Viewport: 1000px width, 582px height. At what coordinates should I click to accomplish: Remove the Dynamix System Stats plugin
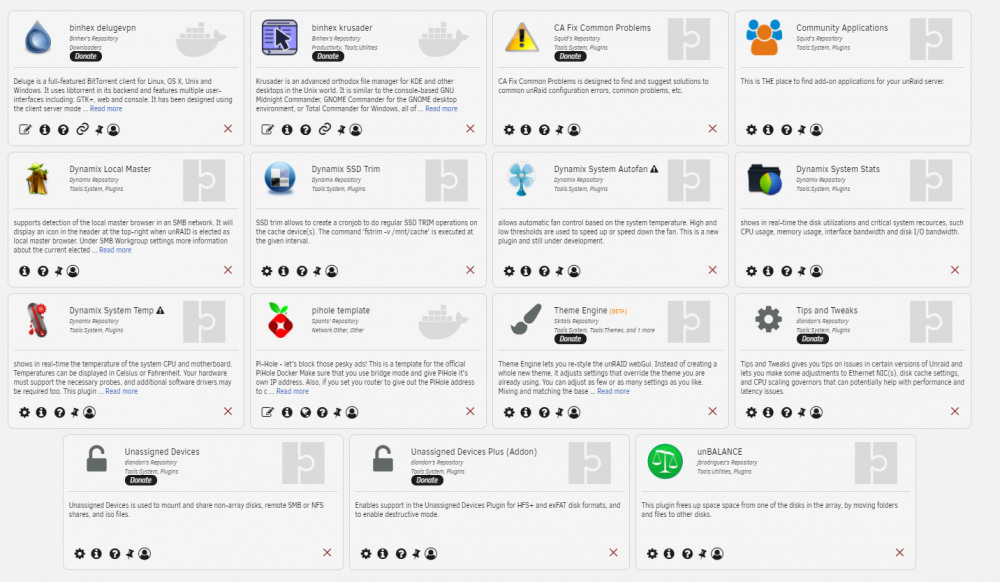point(955,270)
